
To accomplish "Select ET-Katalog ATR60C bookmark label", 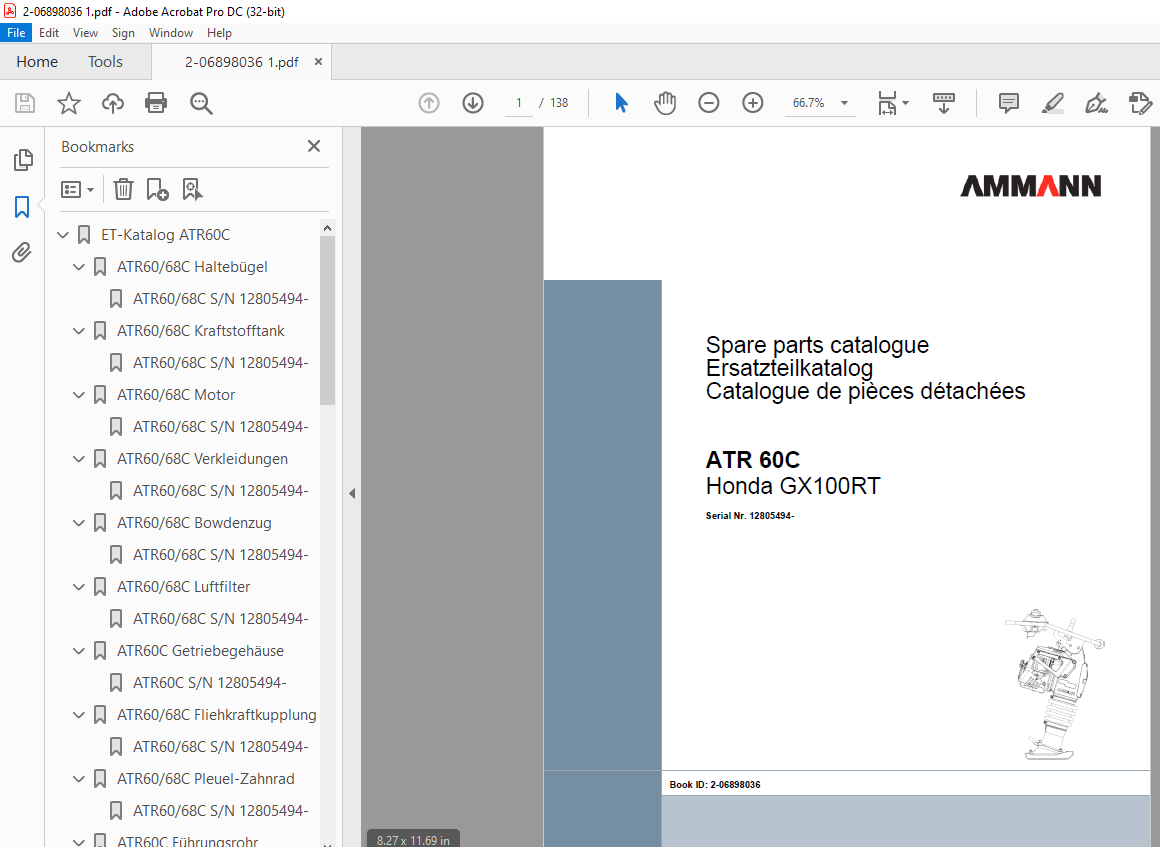I will point(166,235).
